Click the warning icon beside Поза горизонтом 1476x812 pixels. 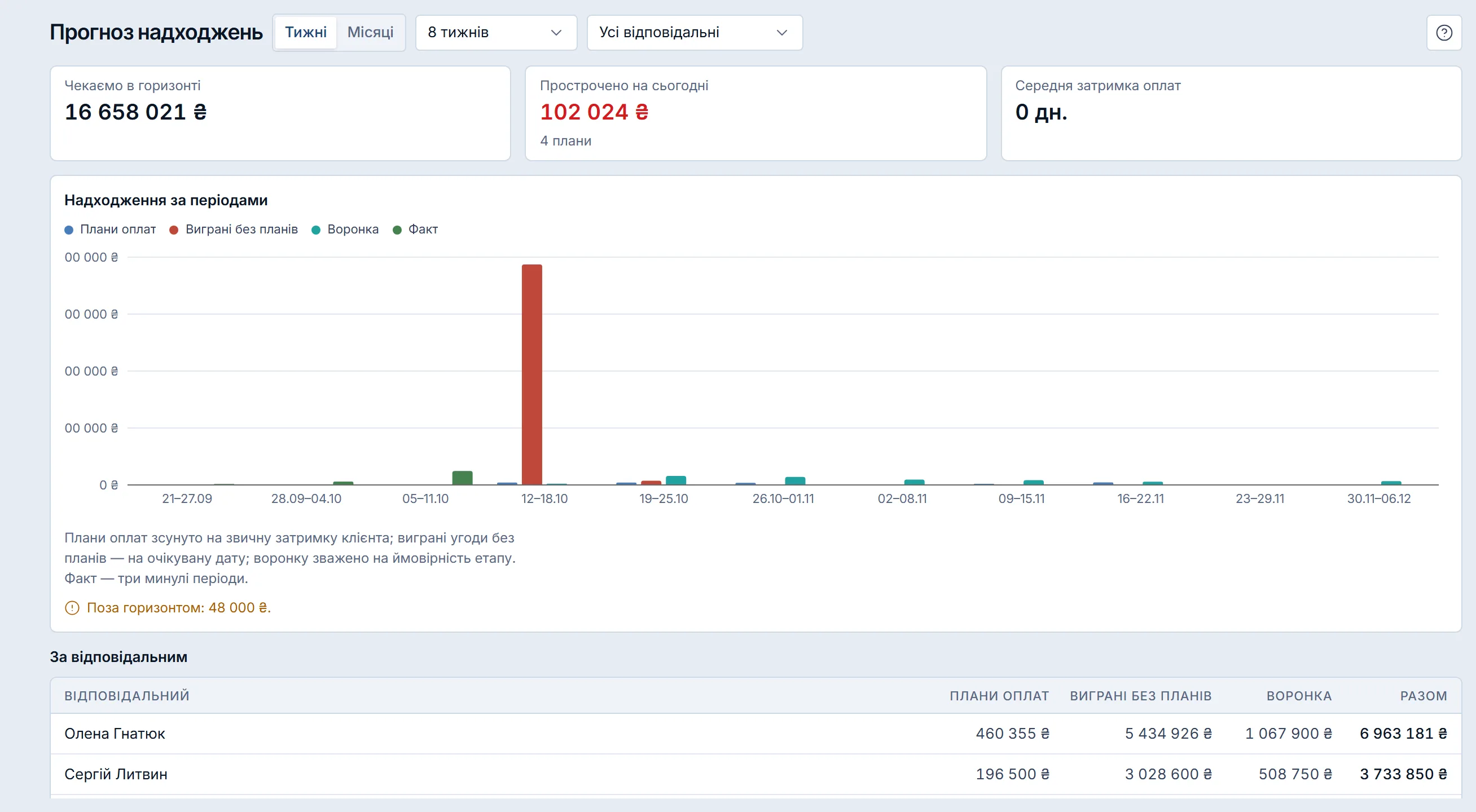click(x=72, y=607)
